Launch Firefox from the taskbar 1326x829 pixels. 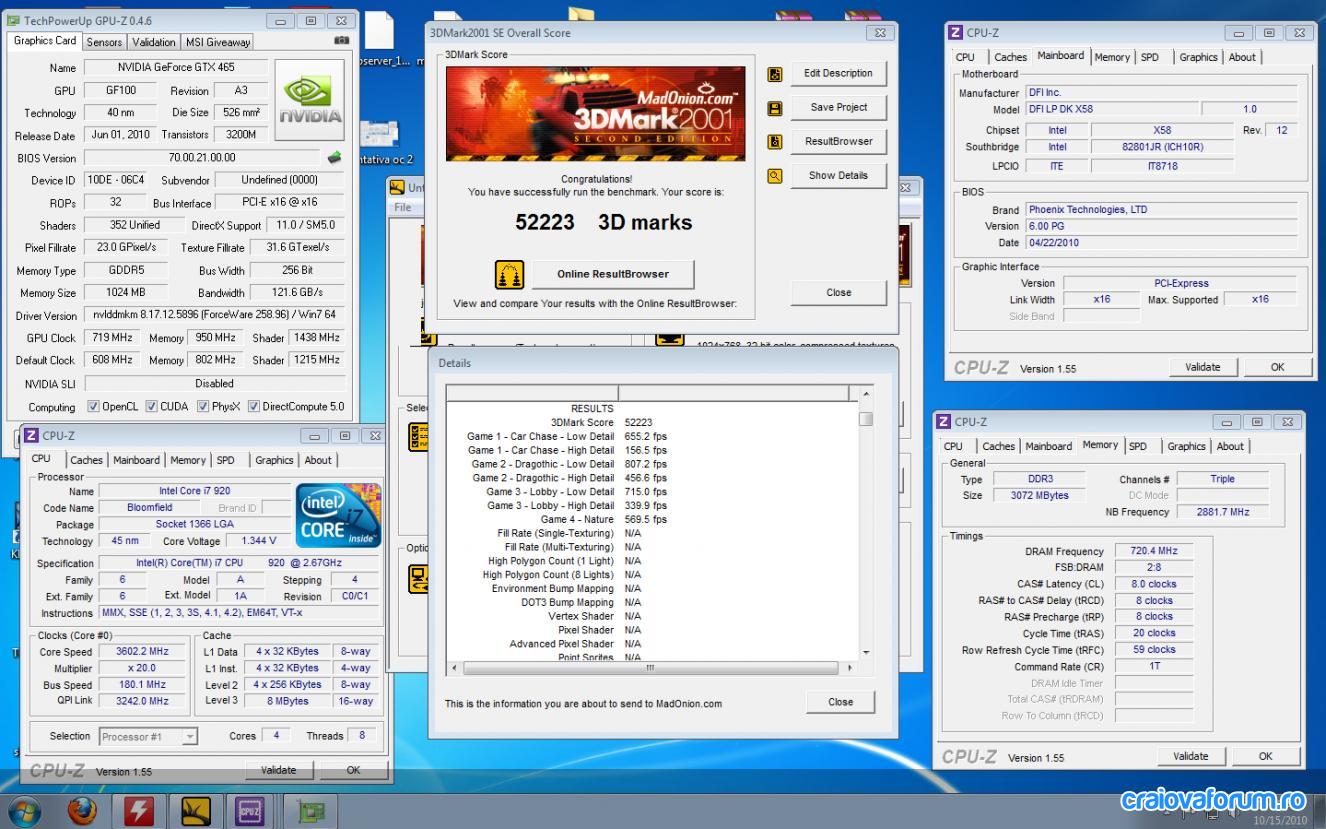(83, 811)
